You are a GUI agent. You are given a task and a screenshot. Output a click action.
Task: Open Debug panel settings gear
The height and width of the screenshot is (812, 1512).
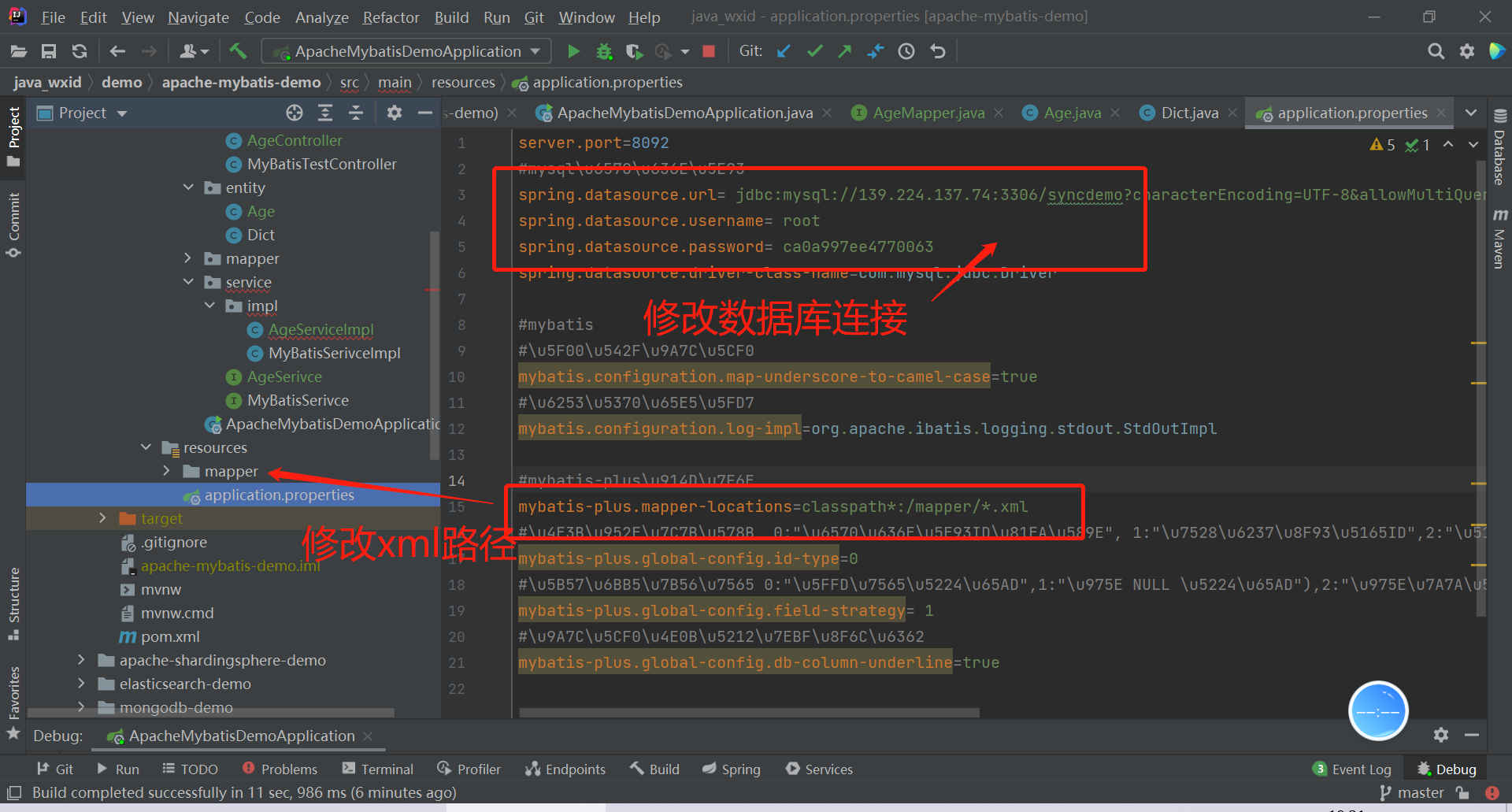tap(1441, 735)
